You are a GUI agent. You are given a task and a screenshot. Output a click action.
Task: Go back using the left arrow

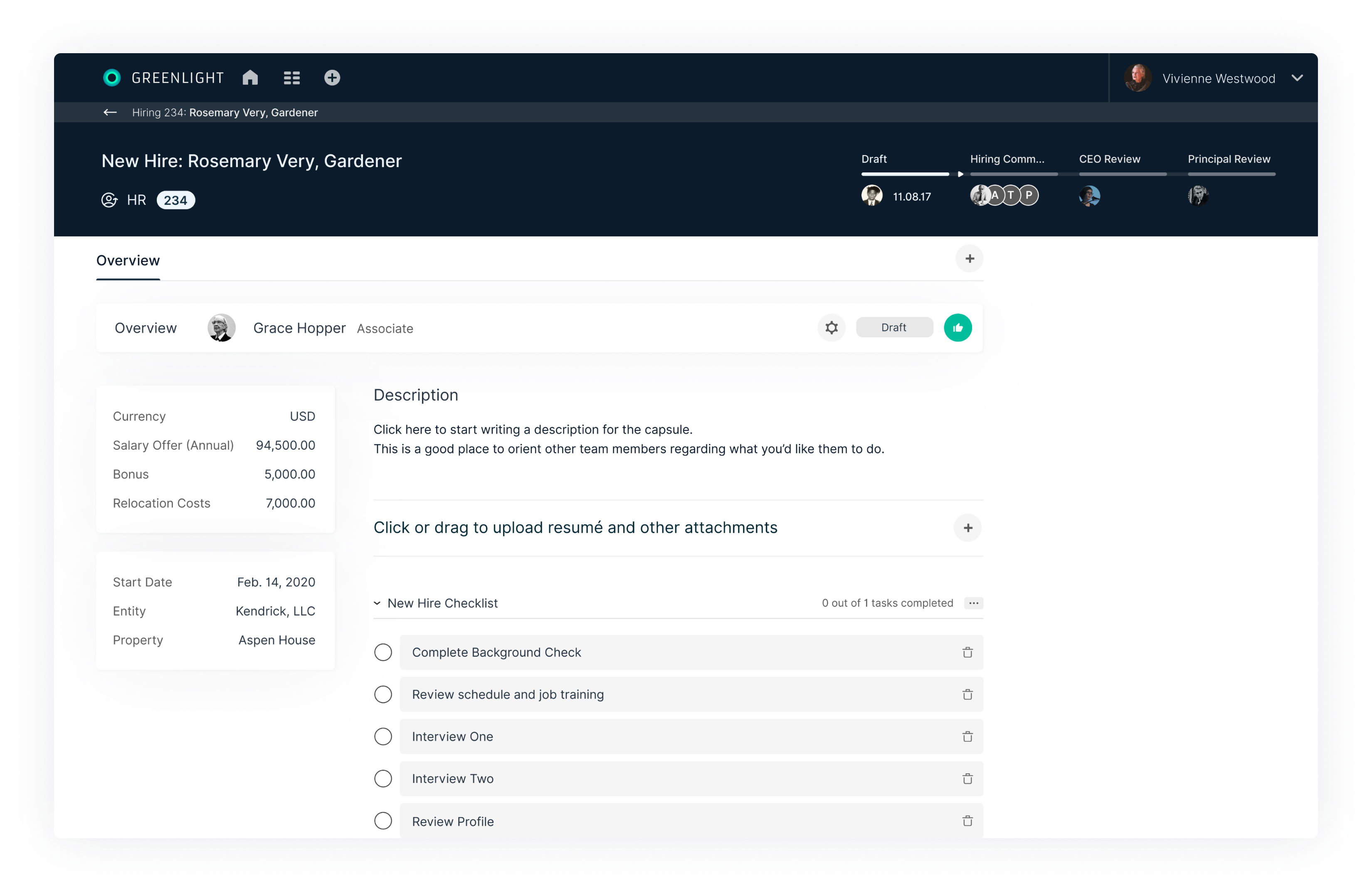(110, 112)
